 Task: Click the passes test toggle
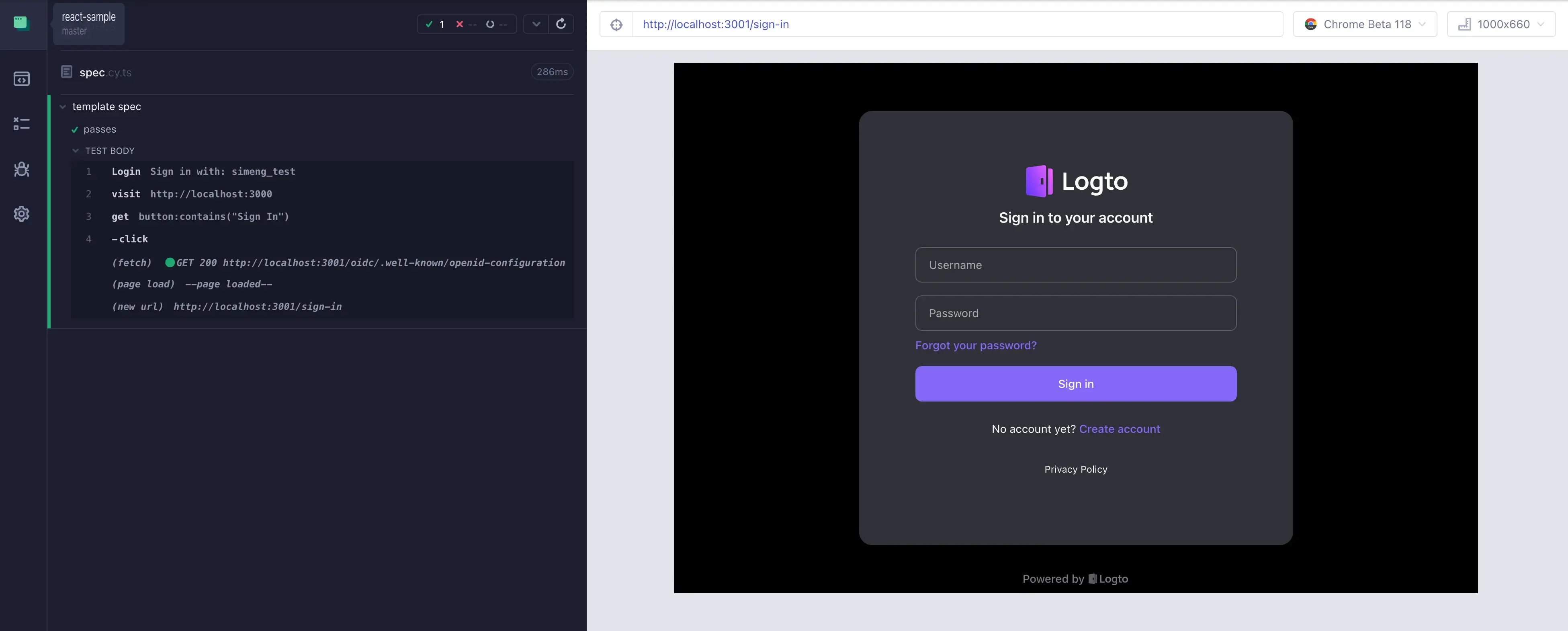[x=99, y=128]
